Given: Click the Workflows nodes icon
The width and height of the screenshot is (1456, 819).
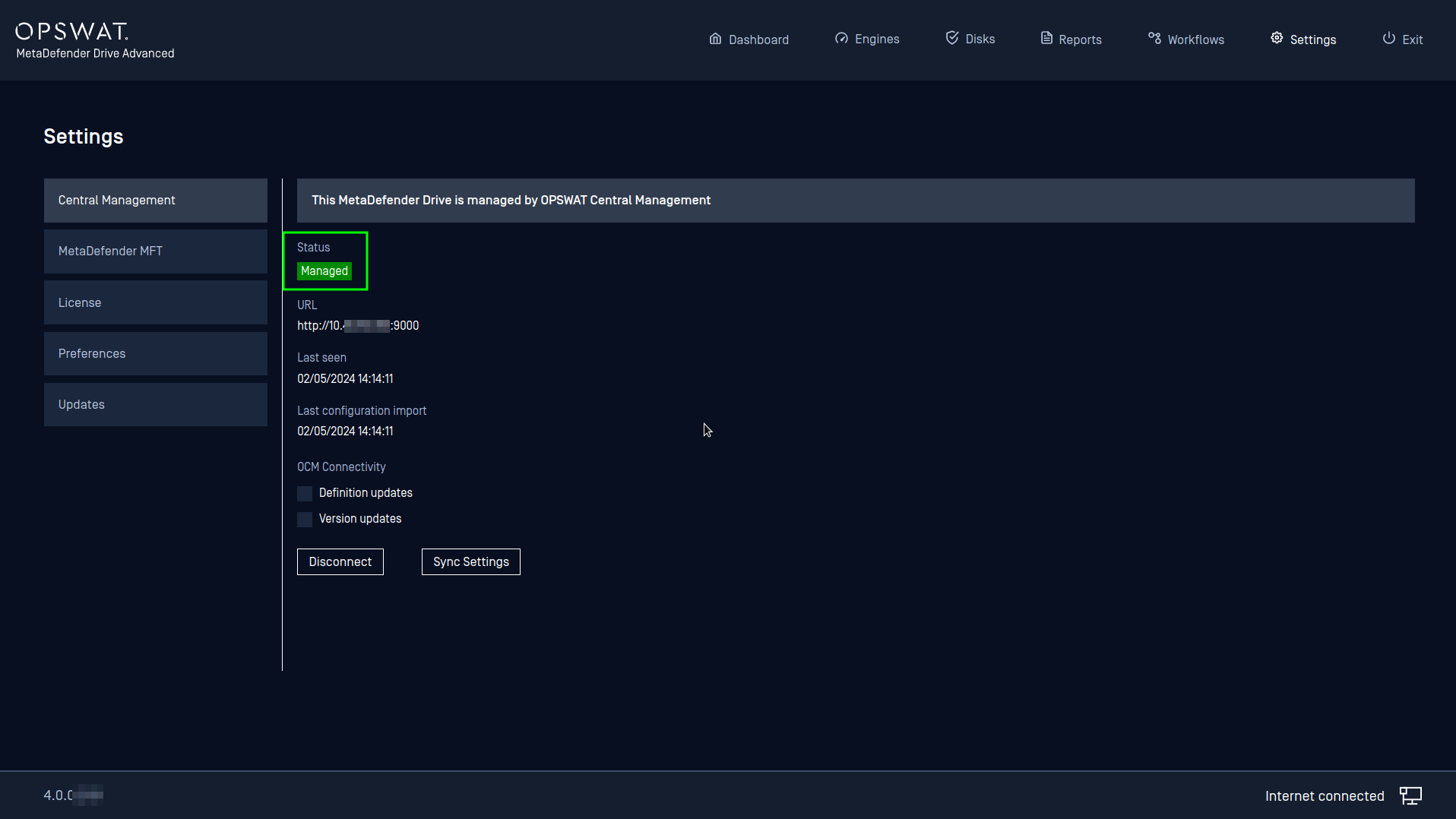Looking at the screenshot, I should click(1154, 39).
